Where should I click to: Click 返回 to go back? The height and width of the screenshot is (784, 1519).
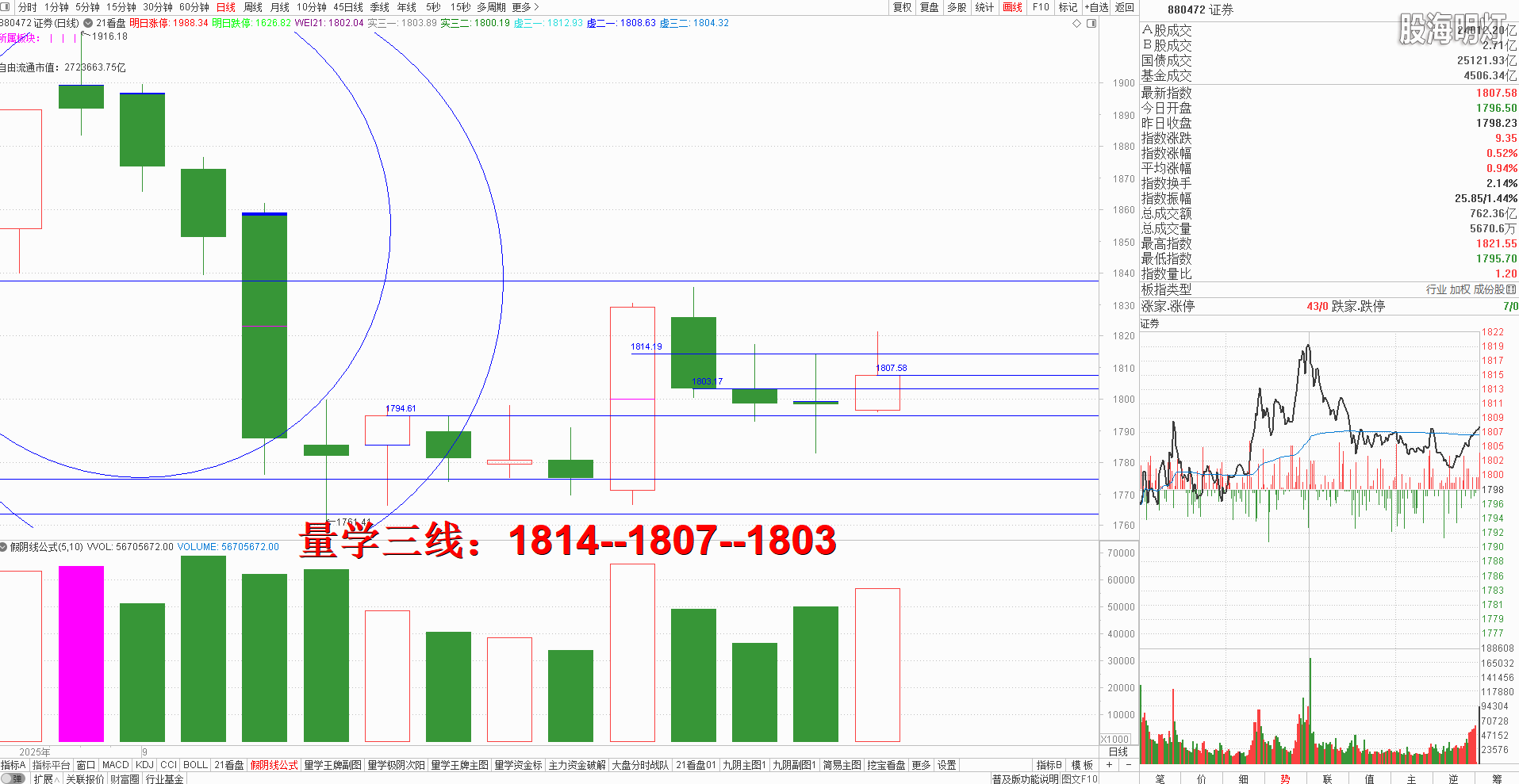[x=1124, y=7]
